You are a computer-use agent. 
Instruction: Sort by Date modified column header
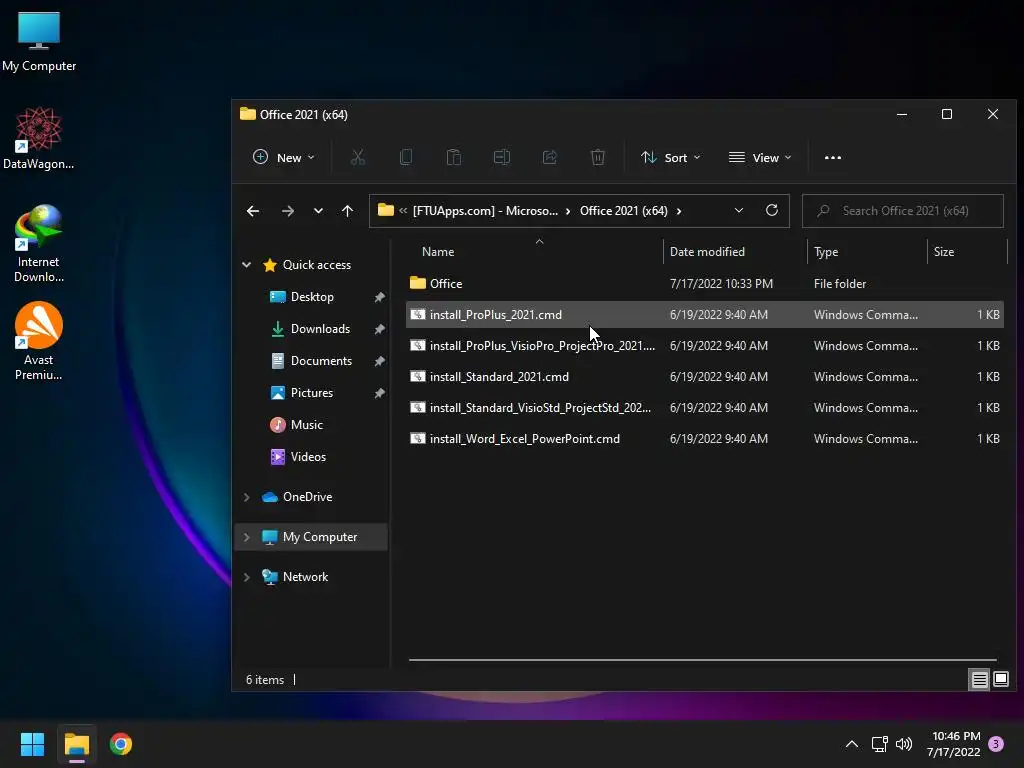click(707, 251)
